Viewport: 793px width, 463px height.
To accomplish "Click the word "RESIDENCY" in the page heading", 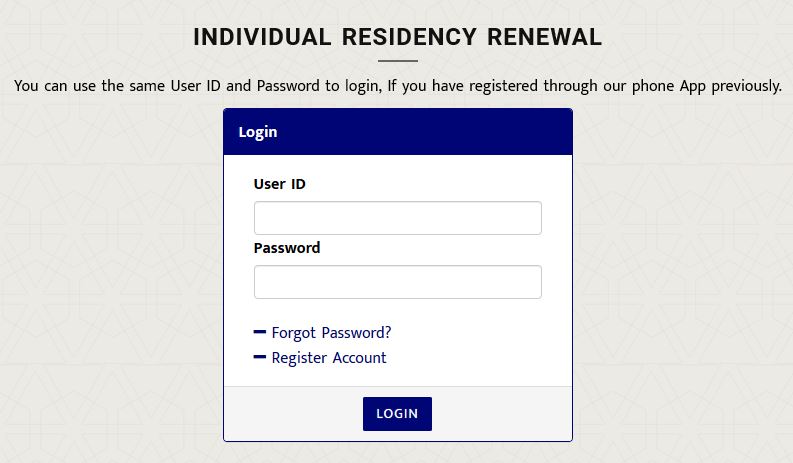I will (x=409, y=37).
